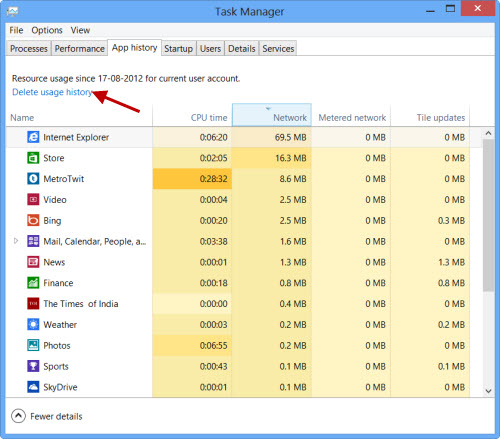Click the SkyDrive cloud icon
The width and height of the screenshot is (500, 439).
[x=33, y=387]
